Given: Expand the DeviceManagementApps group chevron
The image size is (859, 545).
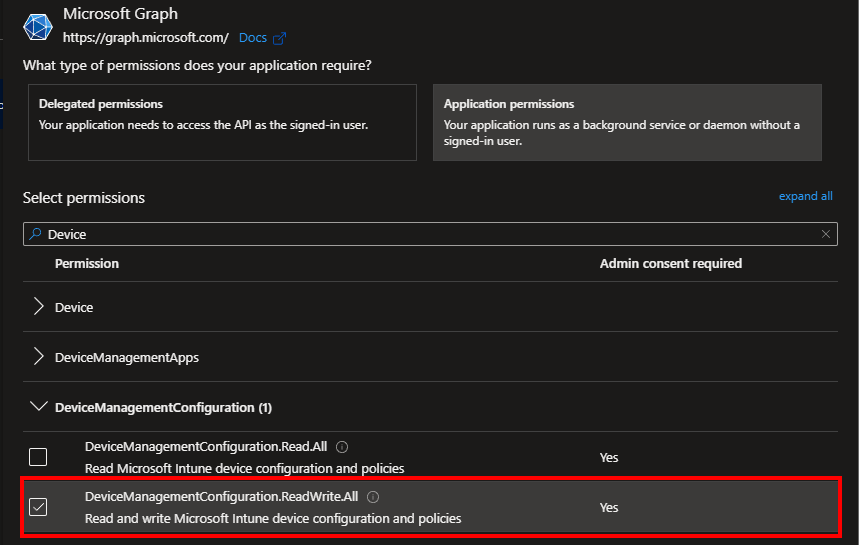Looking at the screenshot, I should tap(39, 357).
